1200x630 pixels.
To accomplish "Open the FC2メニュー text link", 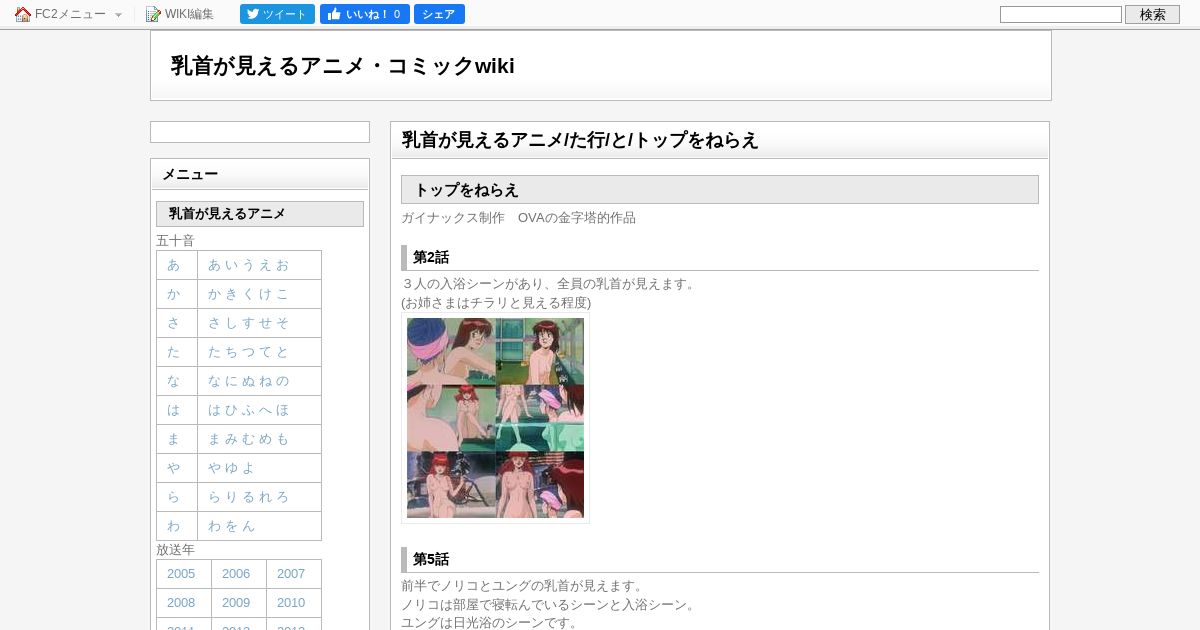I will tap(70, 14).
